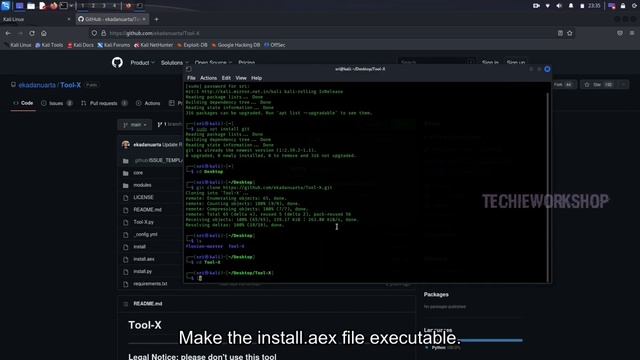Open README.md in the file list
Screen dimensions: 640x360
click(147, 209)
